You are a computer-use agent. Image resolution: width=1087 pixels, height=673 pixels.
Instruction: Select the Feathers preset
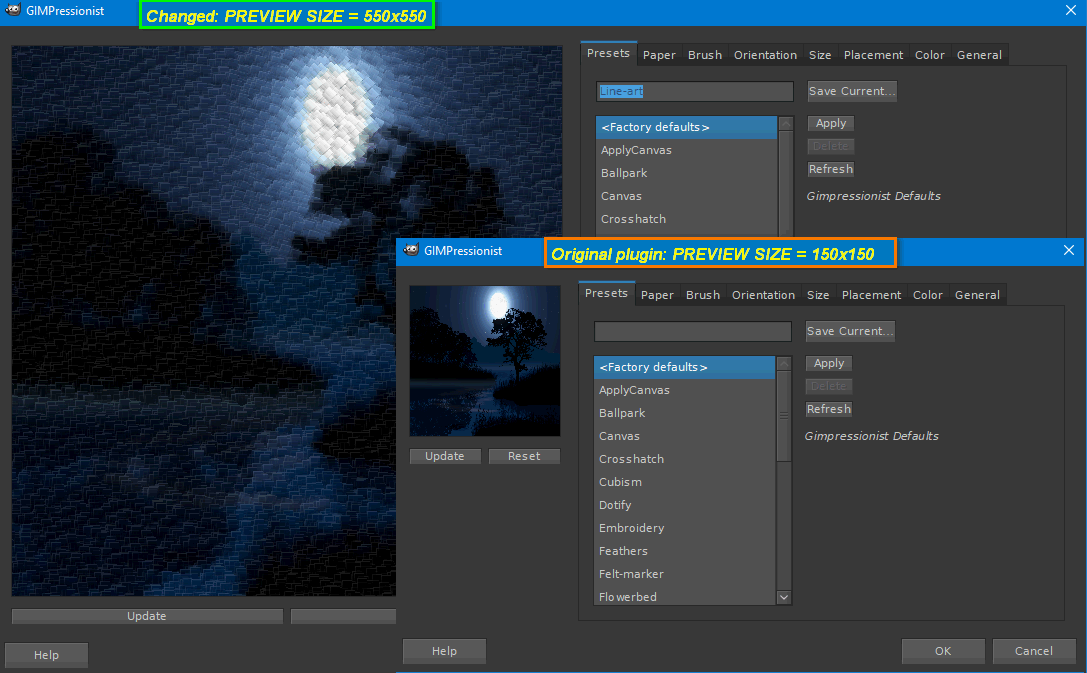click(684, 551)
